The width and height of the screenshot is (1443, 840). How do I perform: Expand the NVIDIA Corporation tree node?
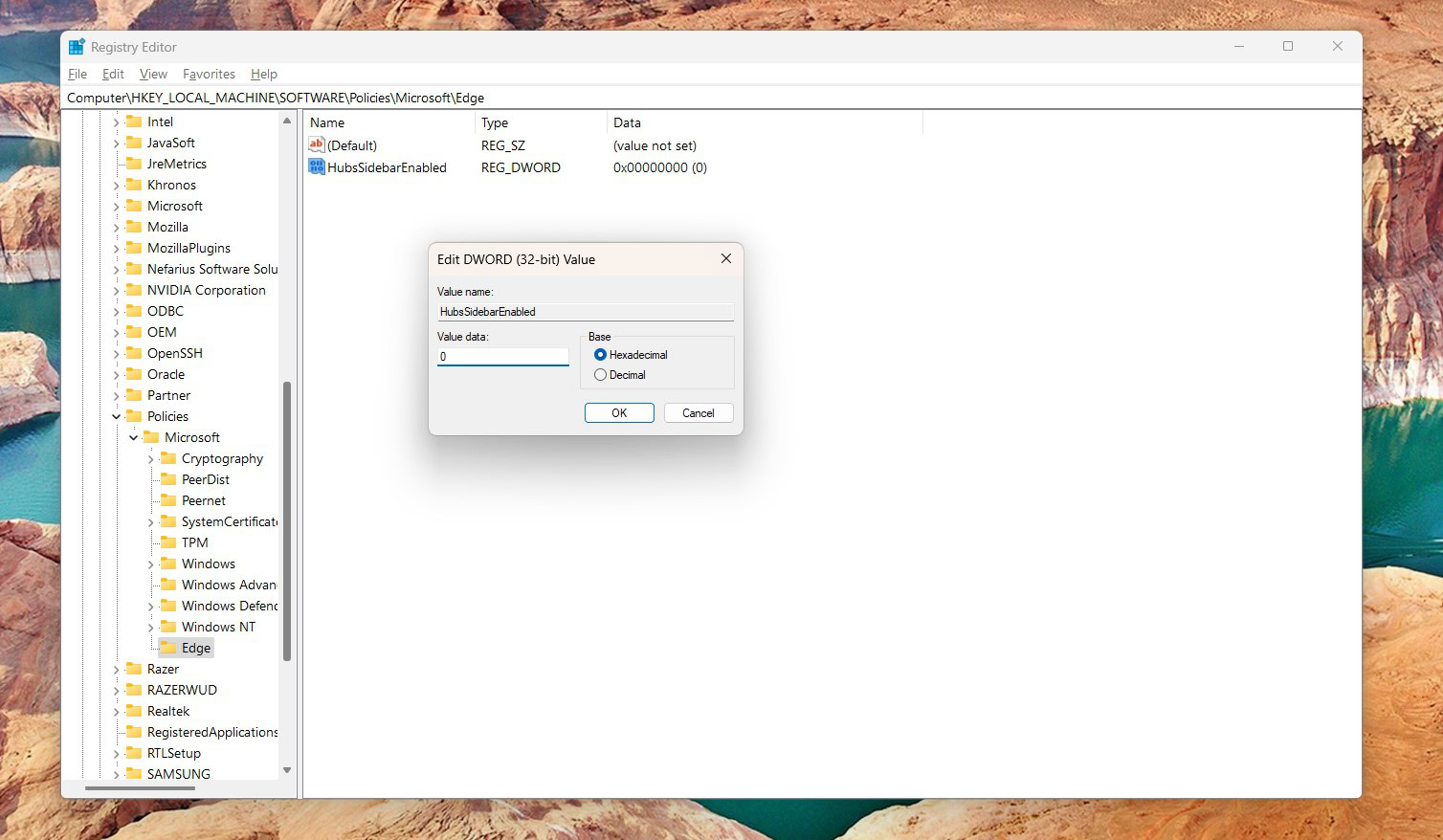tap(117, 291)
